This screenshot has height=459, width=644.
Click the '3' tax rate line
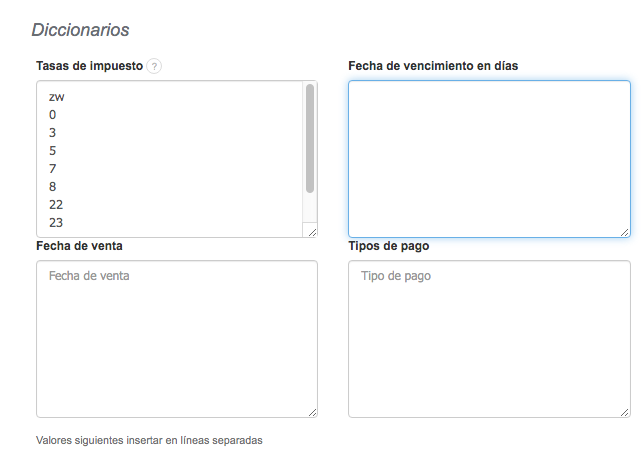pos(53,133)
